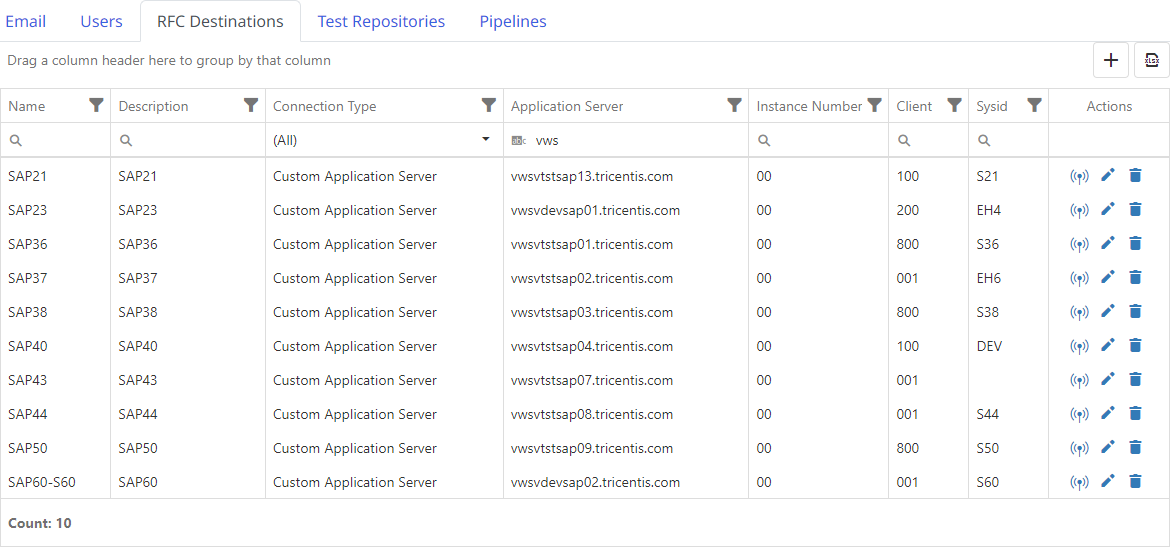This screenshot has height=547, width=1170.
Task: Switch to the Test Repositories tab
Action: (381, 21)
